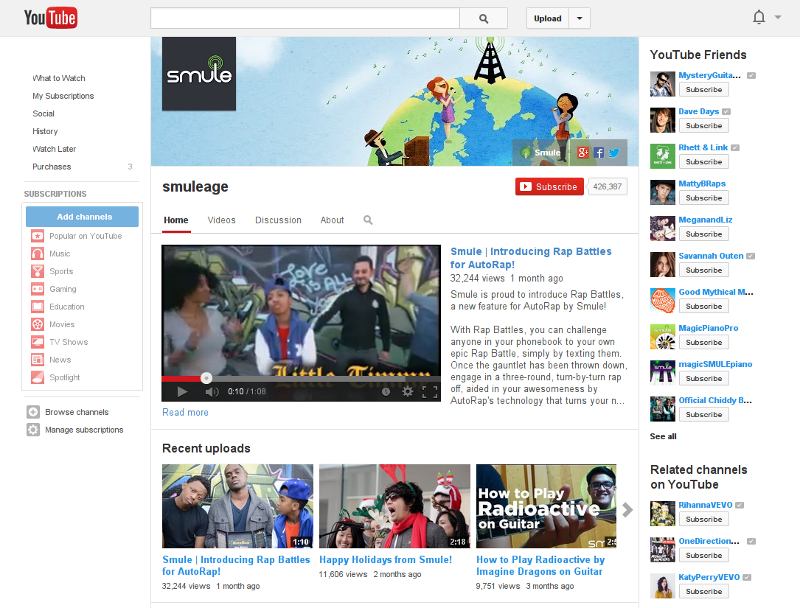
Task: Expand description with Read more
Action: pos(185,412)
